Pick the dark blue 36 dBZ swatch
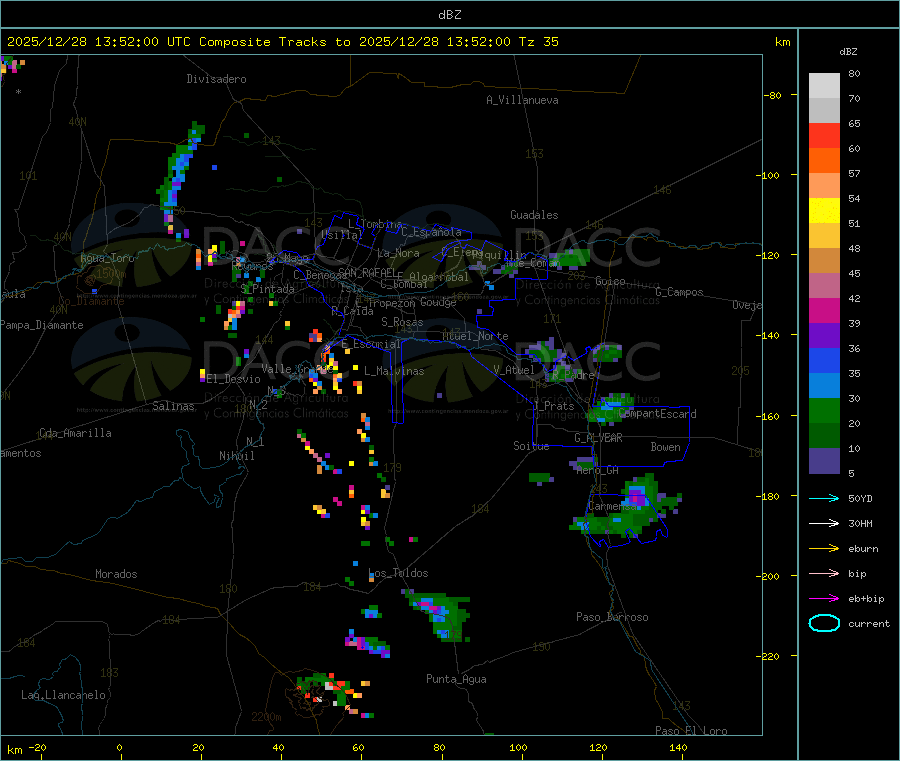 (x=824, y=360)
